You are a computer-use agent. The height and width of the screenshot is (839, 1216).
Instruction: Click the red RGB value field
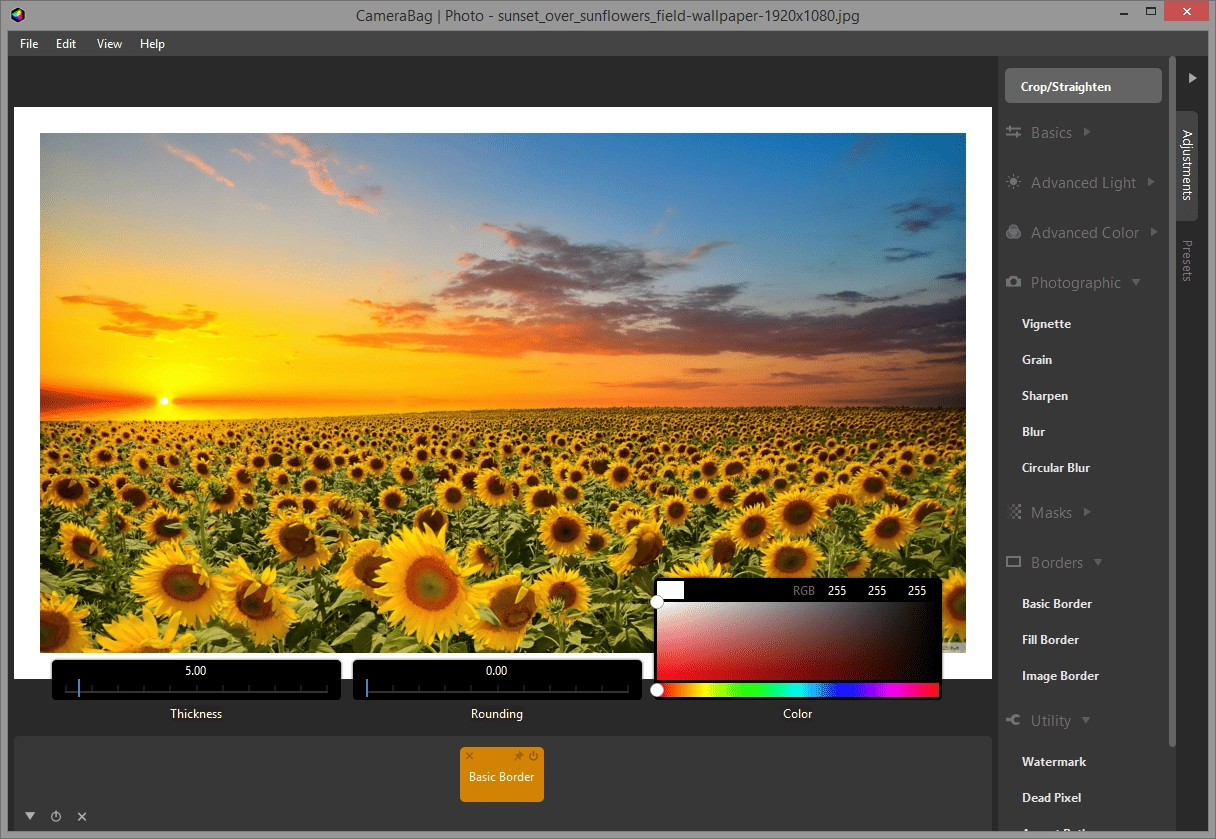pos(837,591)
